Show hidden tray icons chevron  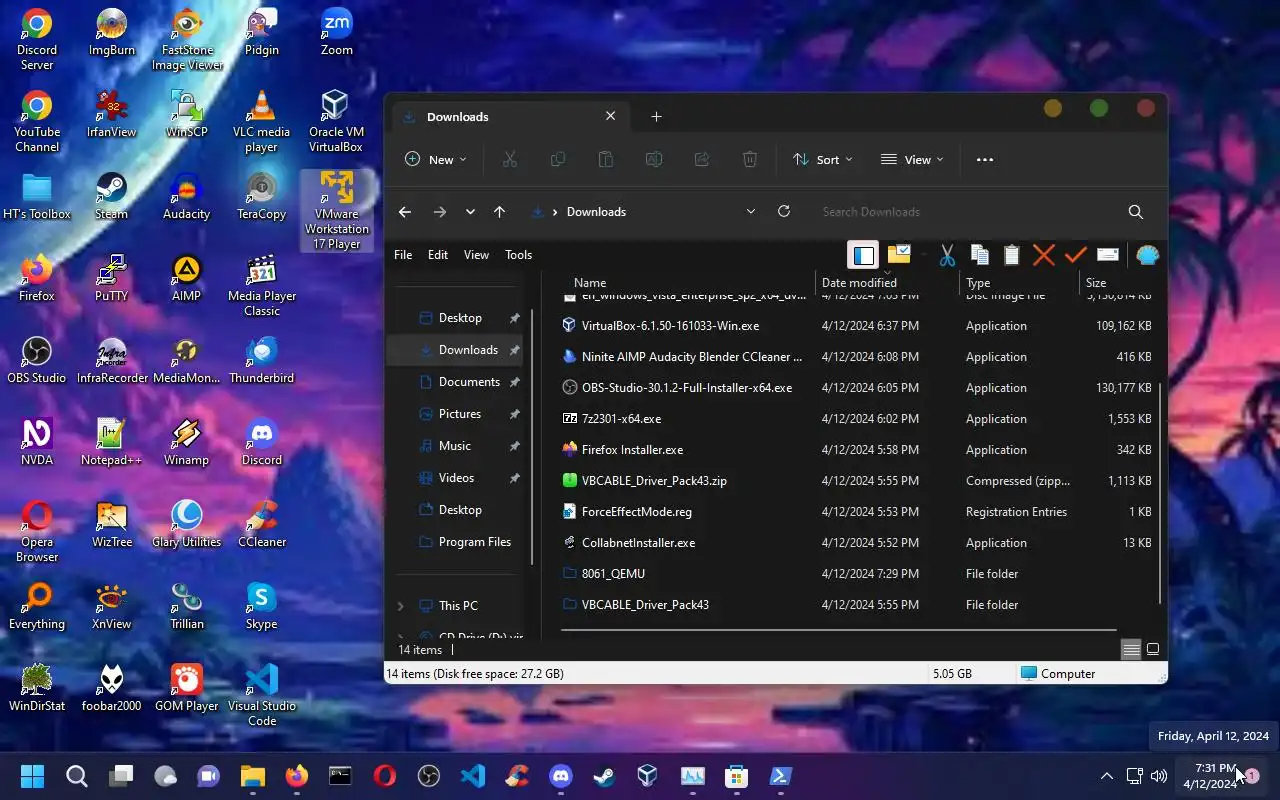click(x=1106, y=776)
